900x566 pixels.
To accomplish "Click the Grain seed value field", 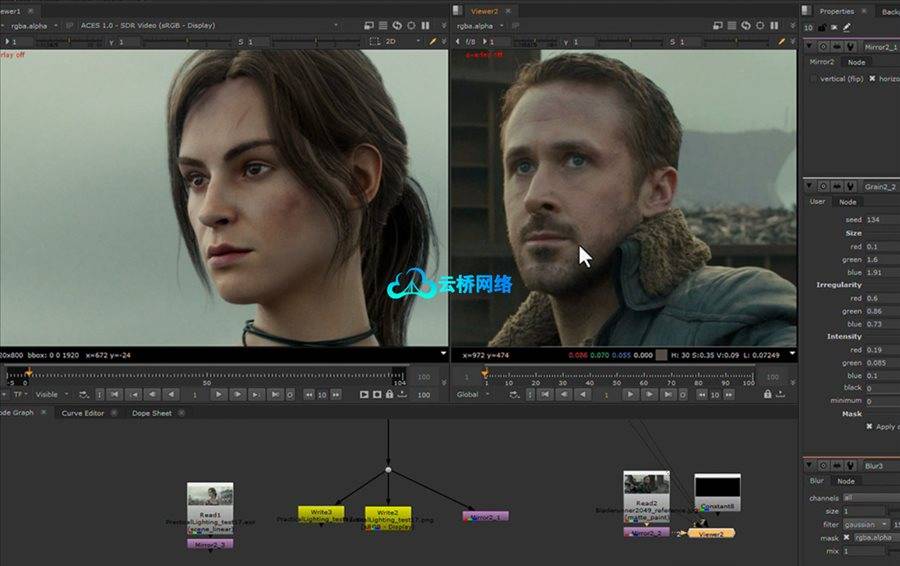I will 880,219.
